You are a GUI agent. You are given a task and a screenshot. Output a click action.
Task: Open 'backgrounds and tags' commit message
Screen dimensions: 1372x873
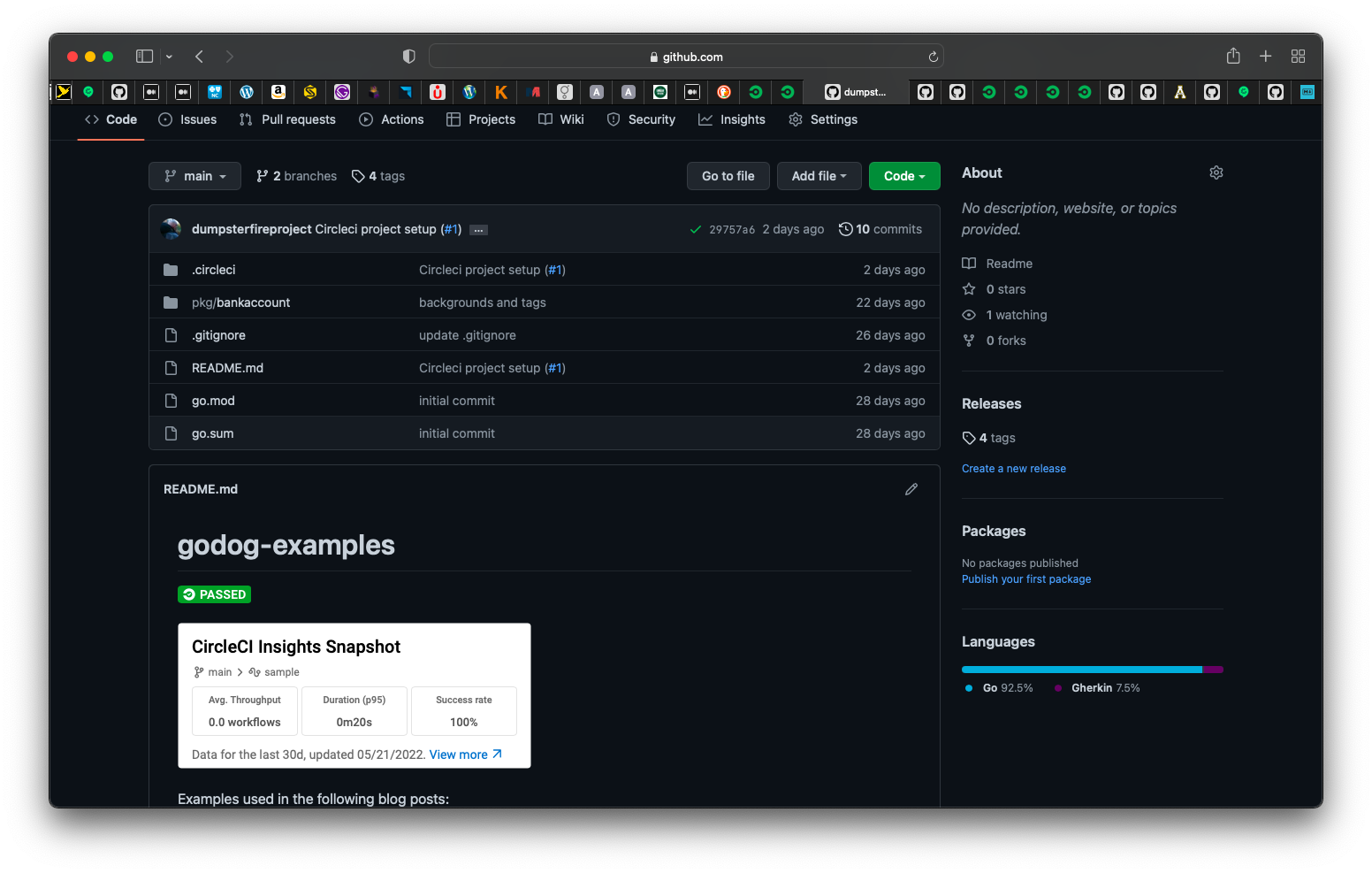(483, 302)
